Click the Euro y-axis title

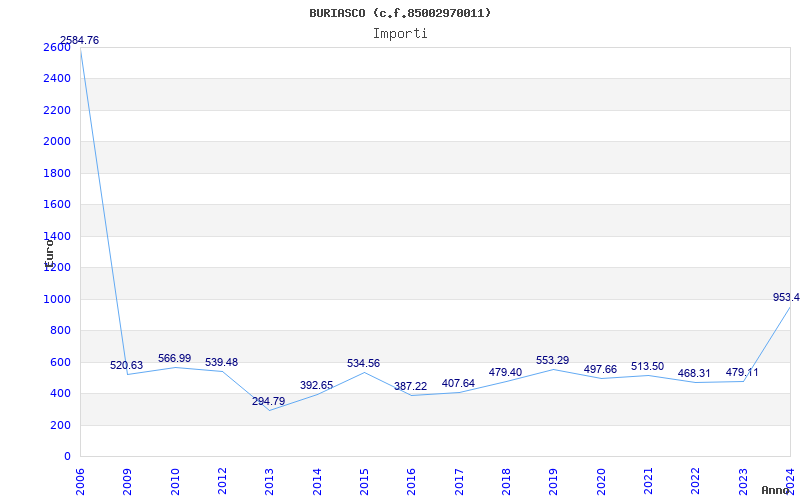[x=49, y=254]
